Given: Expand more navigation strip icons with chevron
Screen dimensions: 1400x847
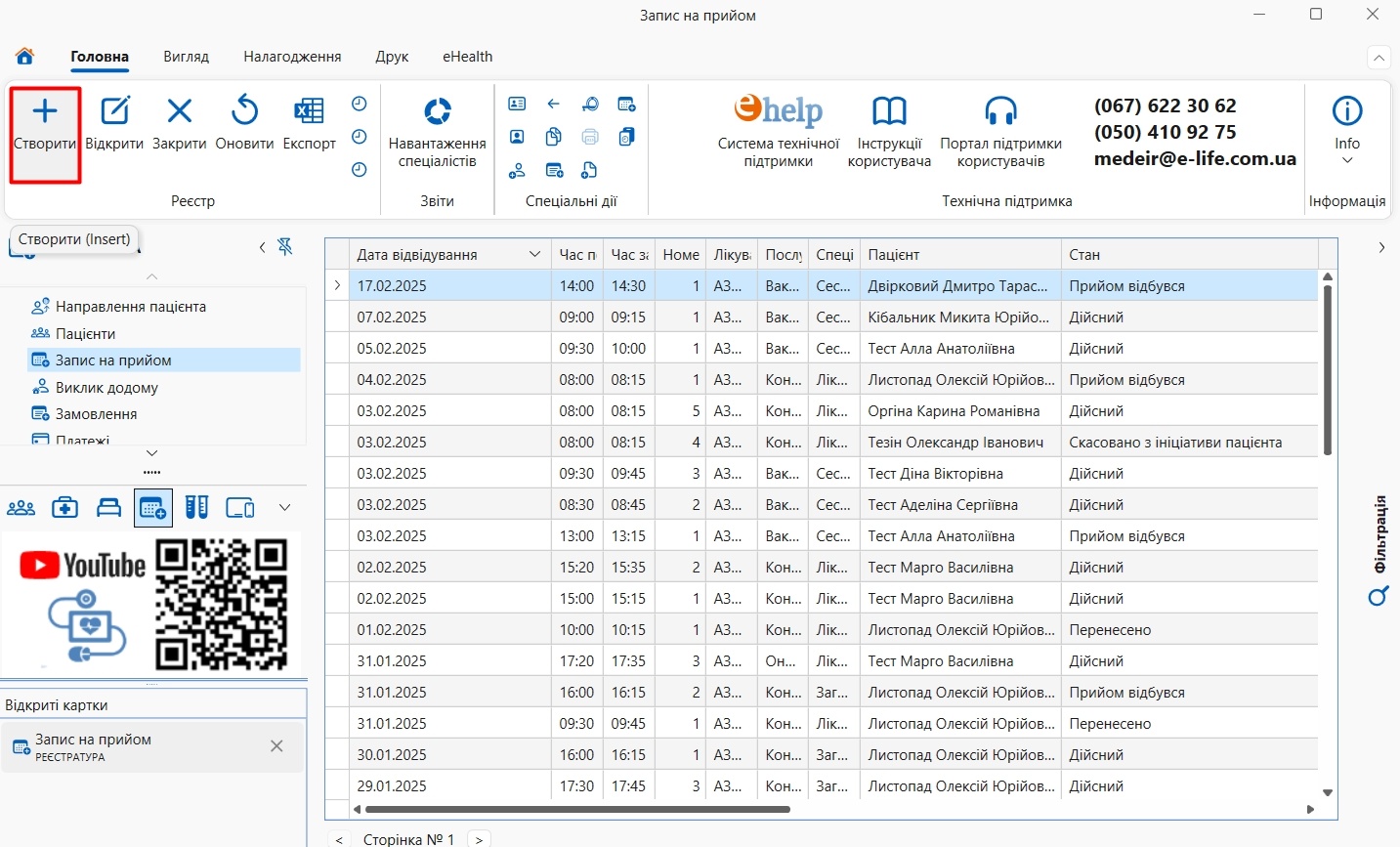Looking at the screenshot, I should pyautogui.click(x=285, y=508).
